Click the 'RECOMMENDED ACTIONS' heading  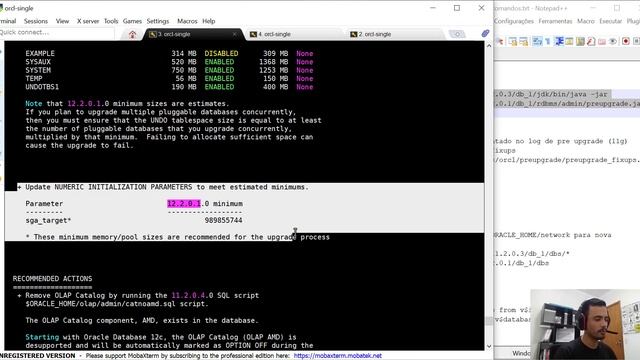click(52, 279)
